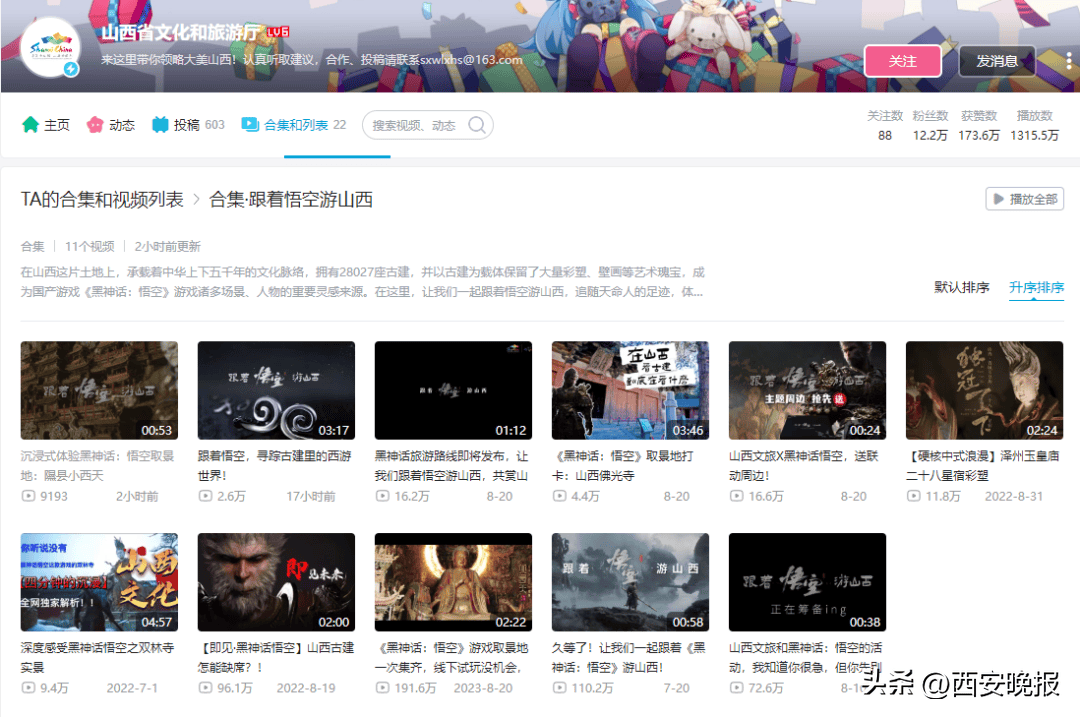This screenshot has width=1080, height=717.
Task: Open the 00:53 隰县小西天 video thumbnail
Action: [x=99, y=391]
